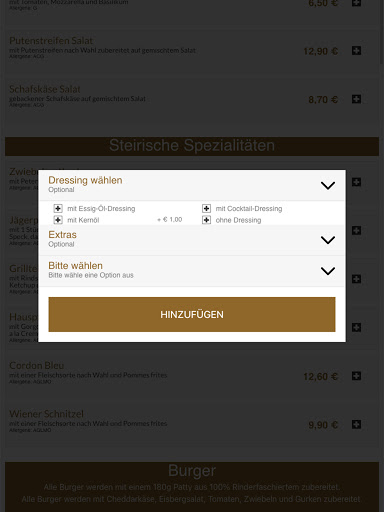384x512 pixels.
Task: Select mit Kernöl option
Action: pyautogui.click(x=58, y=220)
